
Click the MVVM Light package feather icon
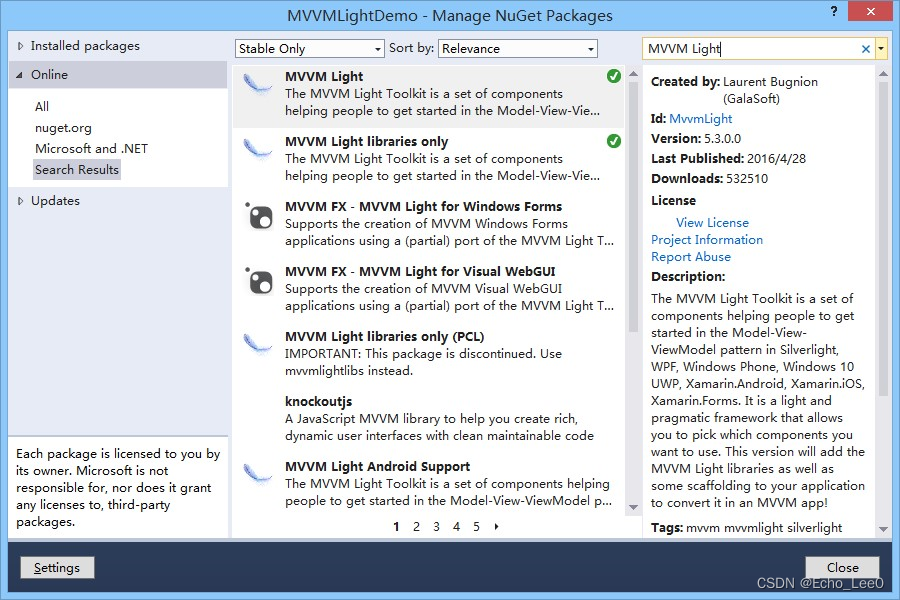click(x=257, y=85)
